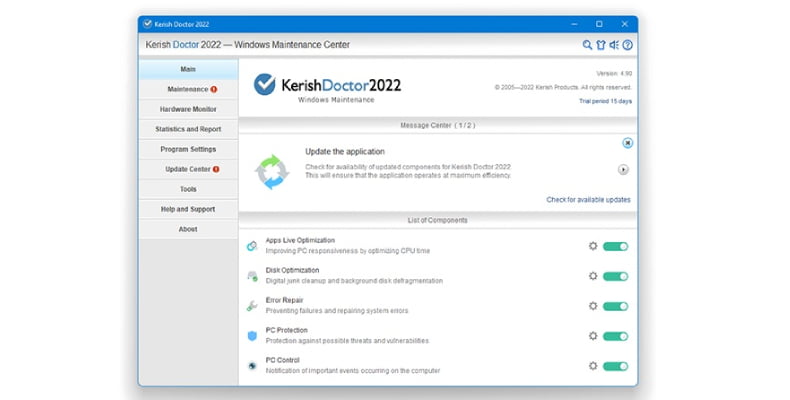Select Hardware Monitor in the sidebar
This screenshot has height=400, width=790.
[188, 109]
